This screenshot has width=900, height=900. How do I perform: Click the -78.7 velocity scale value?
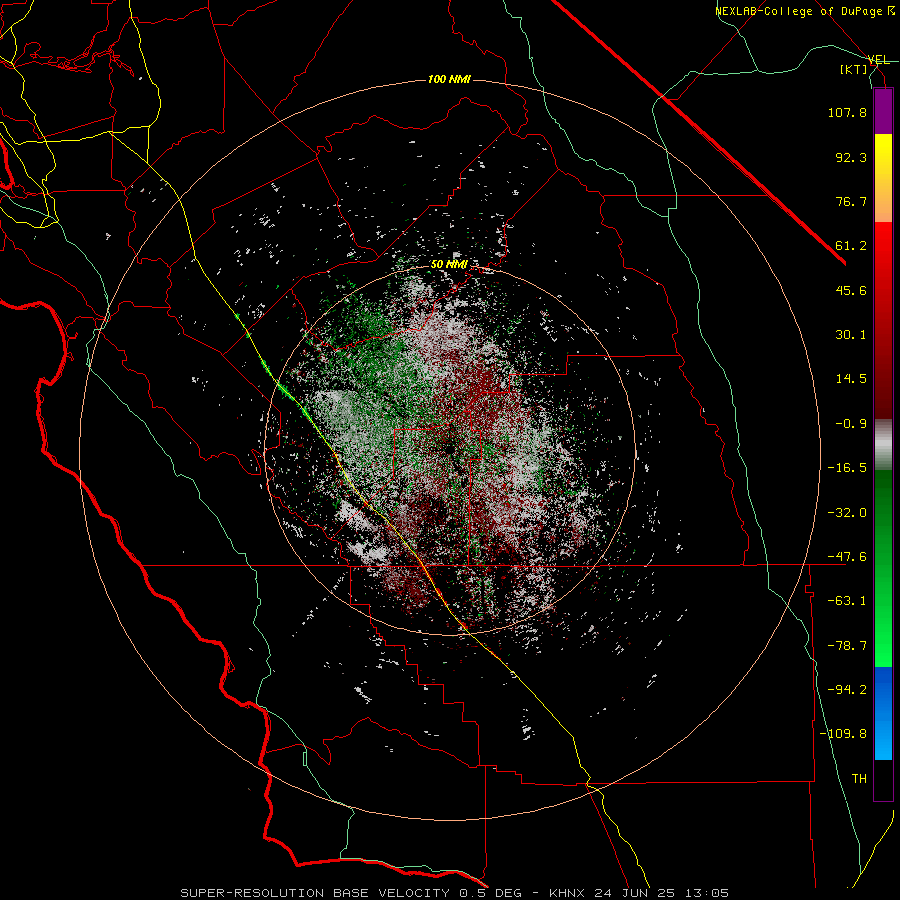pyautogui.click(x=847, y=646)
